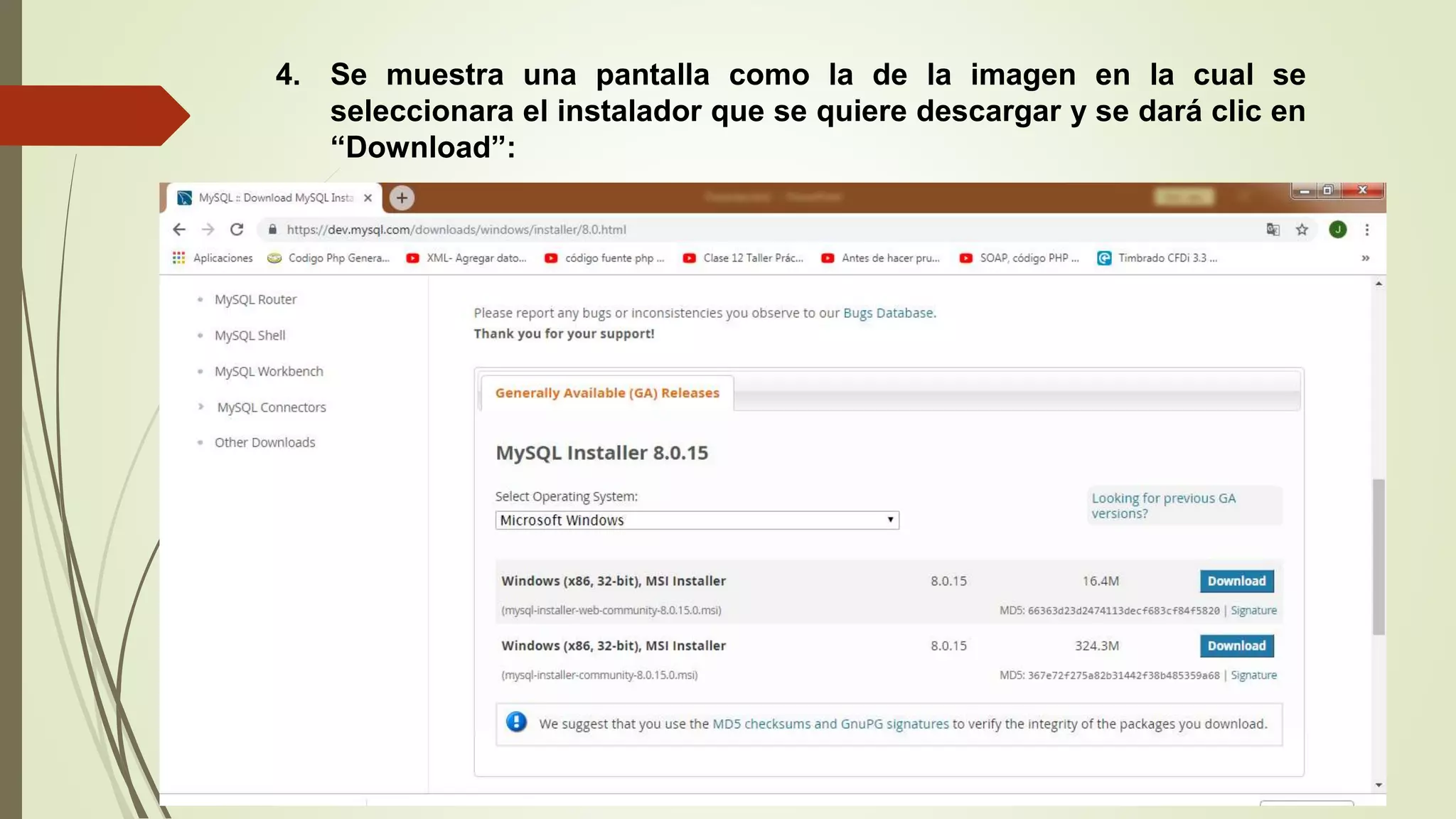Click filename mysql-installer-community-8.0.15.0.msi text

tap(599, 675)
